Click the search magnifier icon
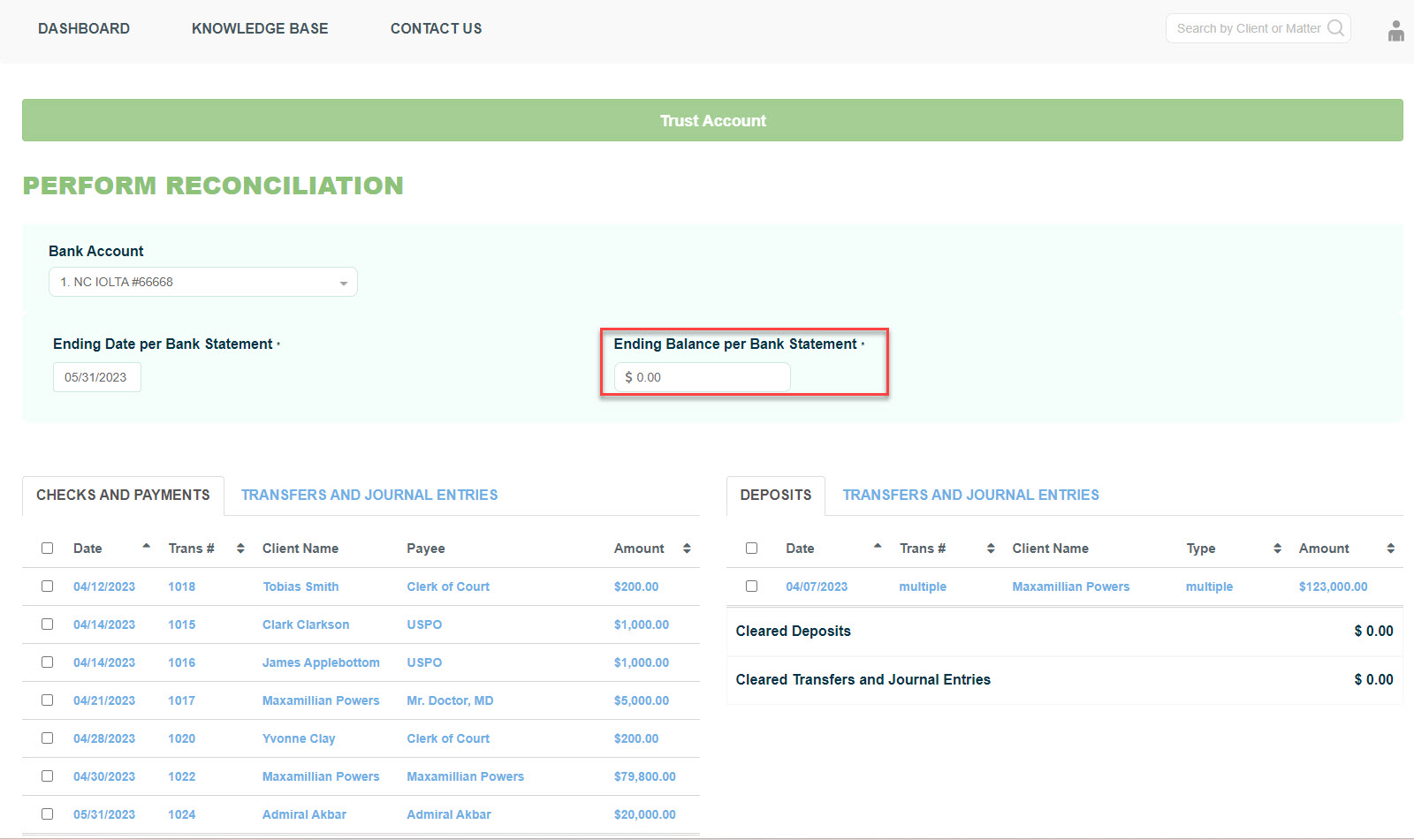This screenshot has width=1414, height=840. tap(1334, 28)
